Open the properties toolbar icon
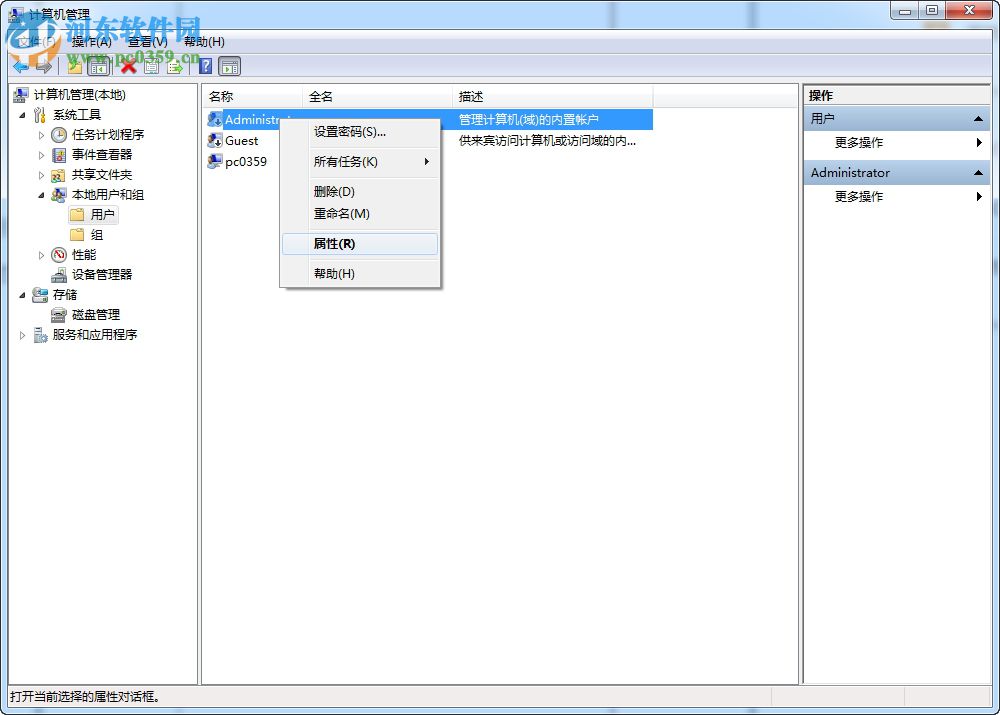Screen dimensions: 1000x715 pos(152,66)
